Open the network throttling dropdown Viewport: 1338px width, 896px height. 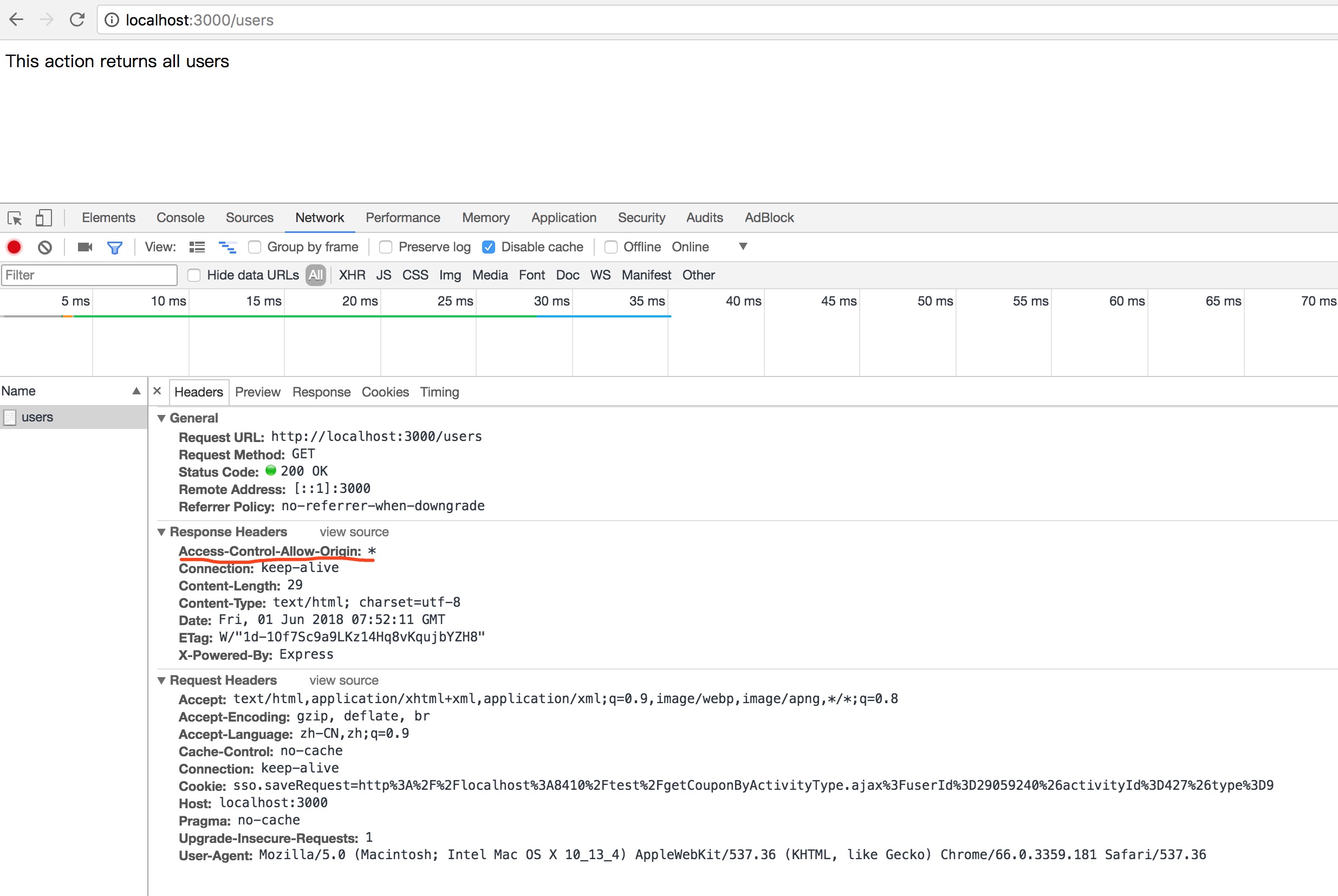[x=743, y=246]
